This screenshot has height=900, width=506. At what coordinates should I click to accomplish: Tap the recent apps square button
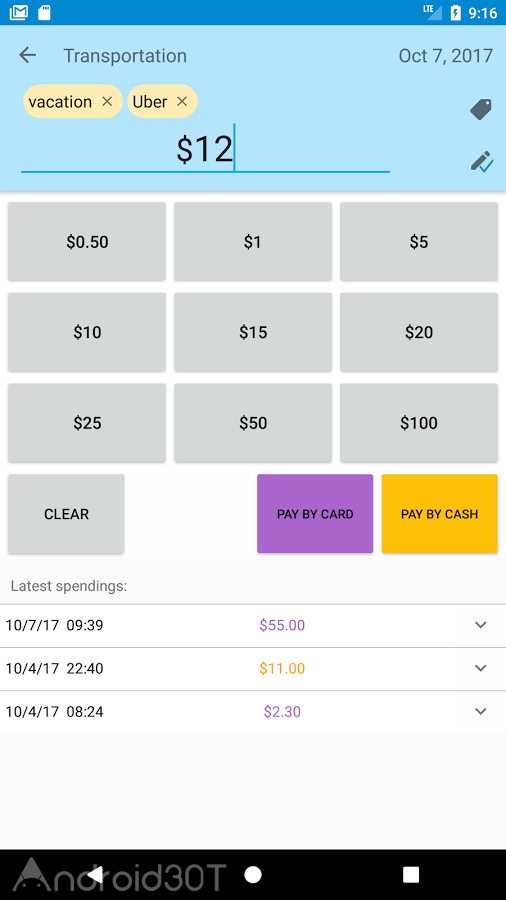pos(411,875)
